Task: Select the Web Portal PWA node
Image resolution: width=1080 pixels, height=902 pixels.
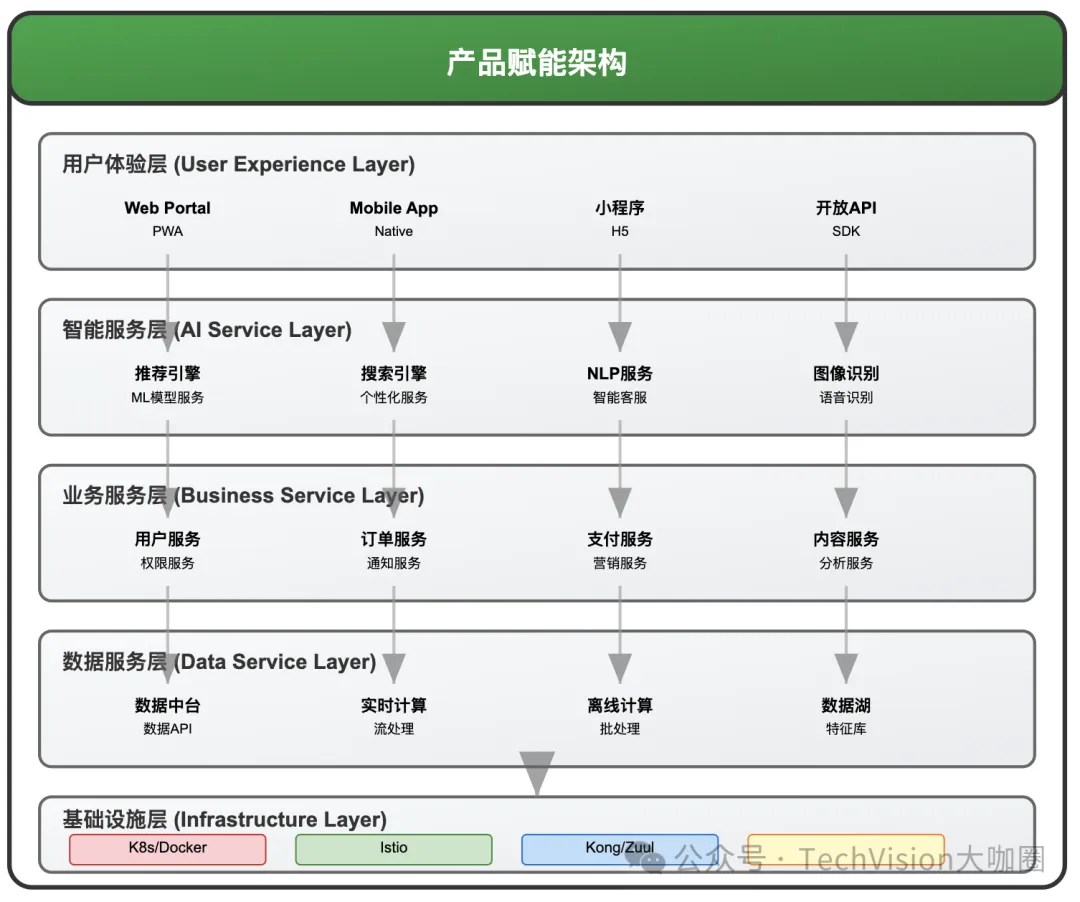Action: [x=167, y=218]
